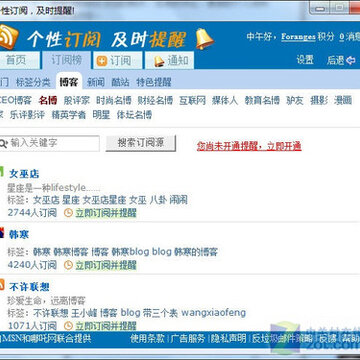
Task: Click the 星座 tag in 女巫店 entry
Action: click(71, 200)
